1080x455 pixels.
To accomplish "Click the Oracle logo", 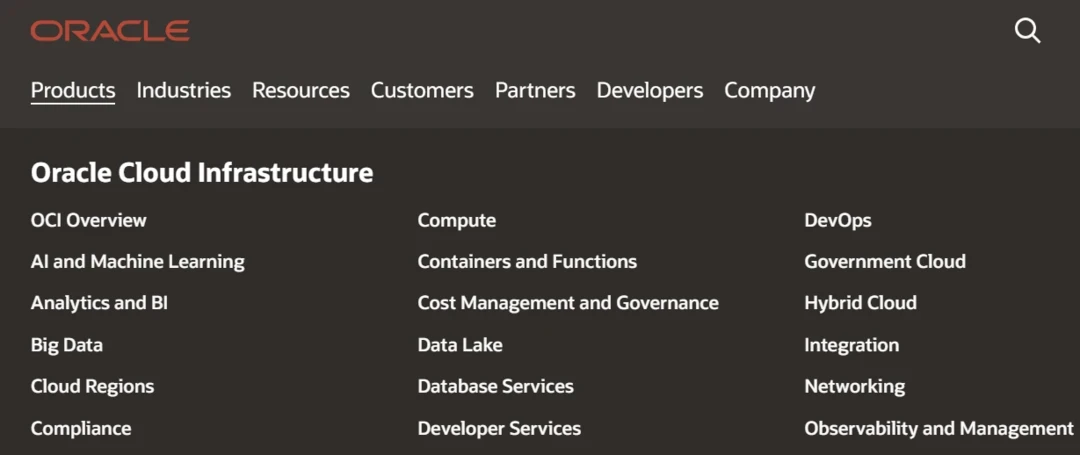I will pos(110,31).
